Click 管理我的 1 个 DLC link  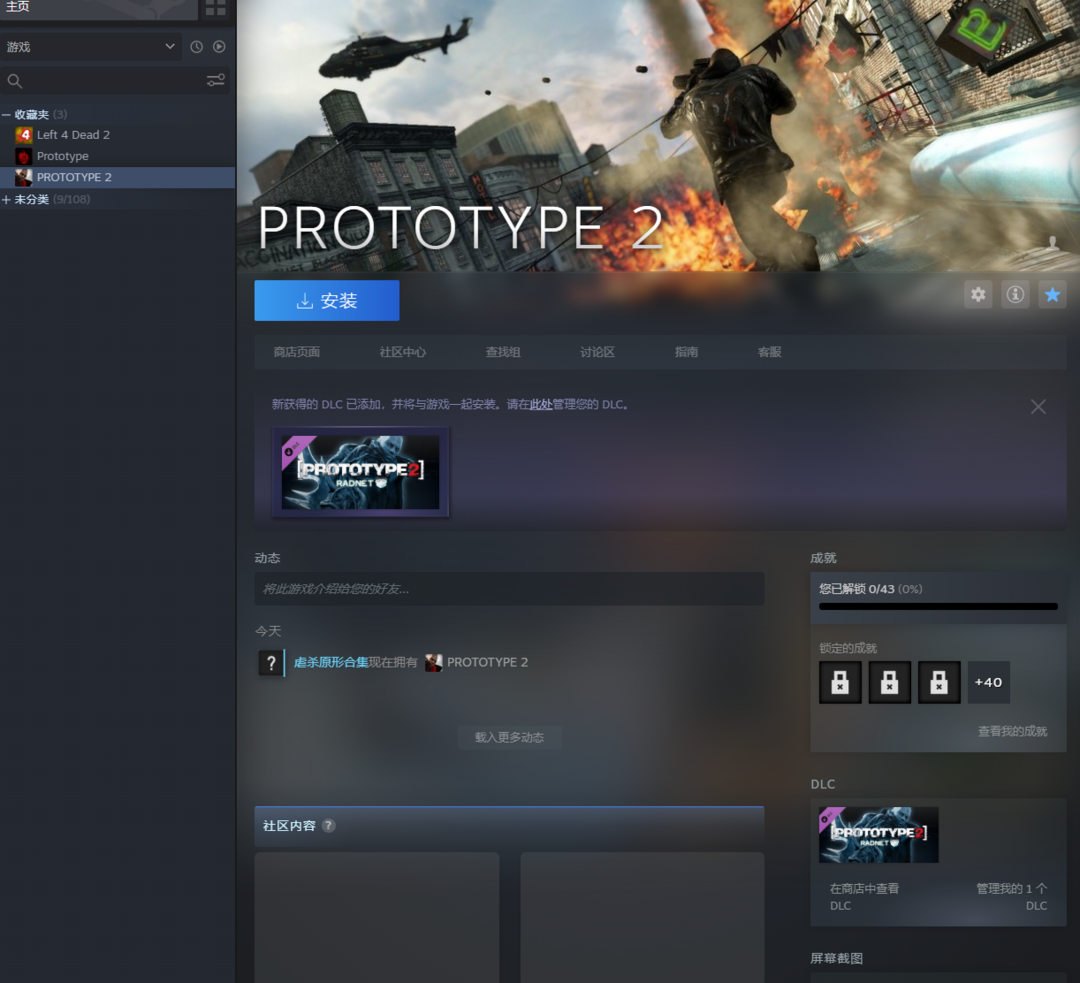1012,897
